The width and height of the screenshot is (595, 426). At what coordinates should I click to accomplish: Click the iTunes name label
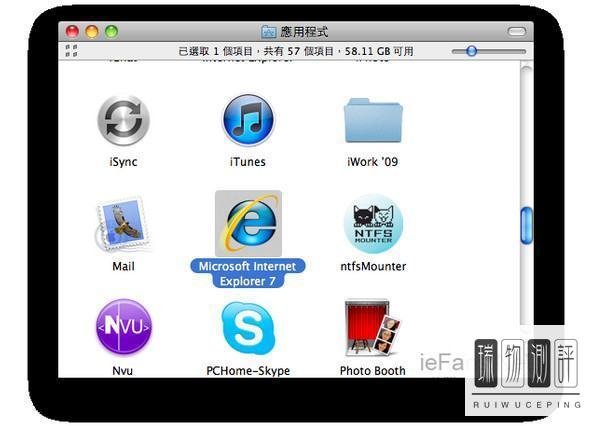point(248,162)
